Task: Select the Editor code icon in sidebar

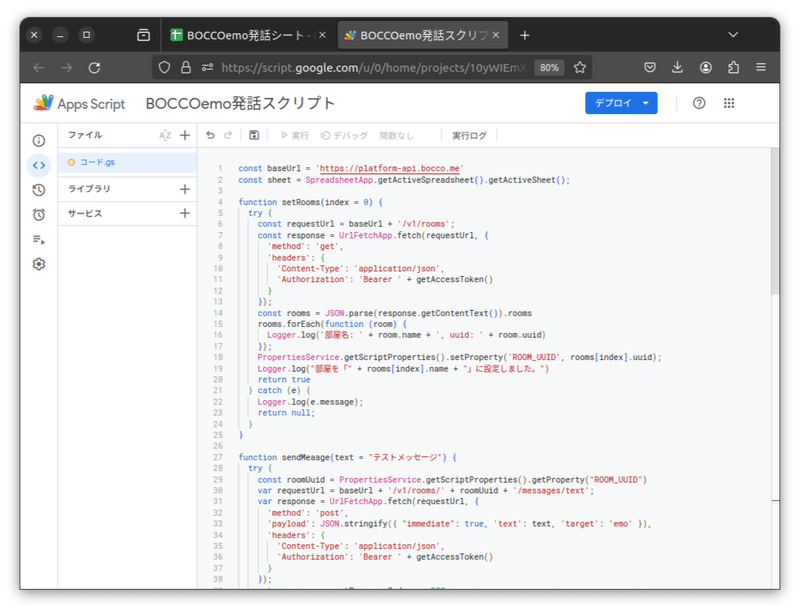Action: click(39, 165)
